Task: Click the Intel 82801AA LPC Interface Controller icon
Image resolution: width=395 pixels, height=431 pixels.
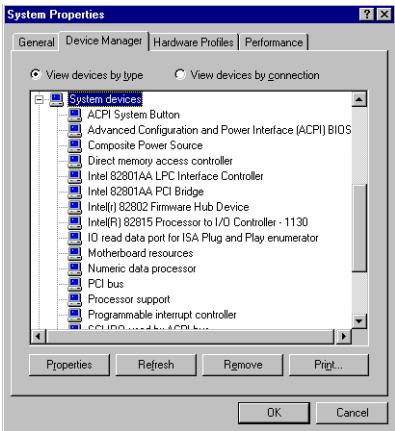Action: pos(75,176)
